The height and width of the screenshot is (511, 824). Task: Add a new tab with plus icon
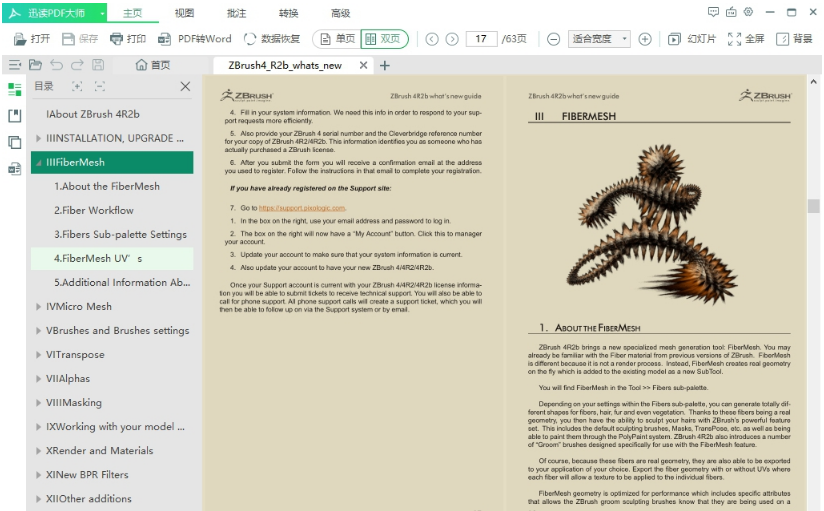[385, 66]
